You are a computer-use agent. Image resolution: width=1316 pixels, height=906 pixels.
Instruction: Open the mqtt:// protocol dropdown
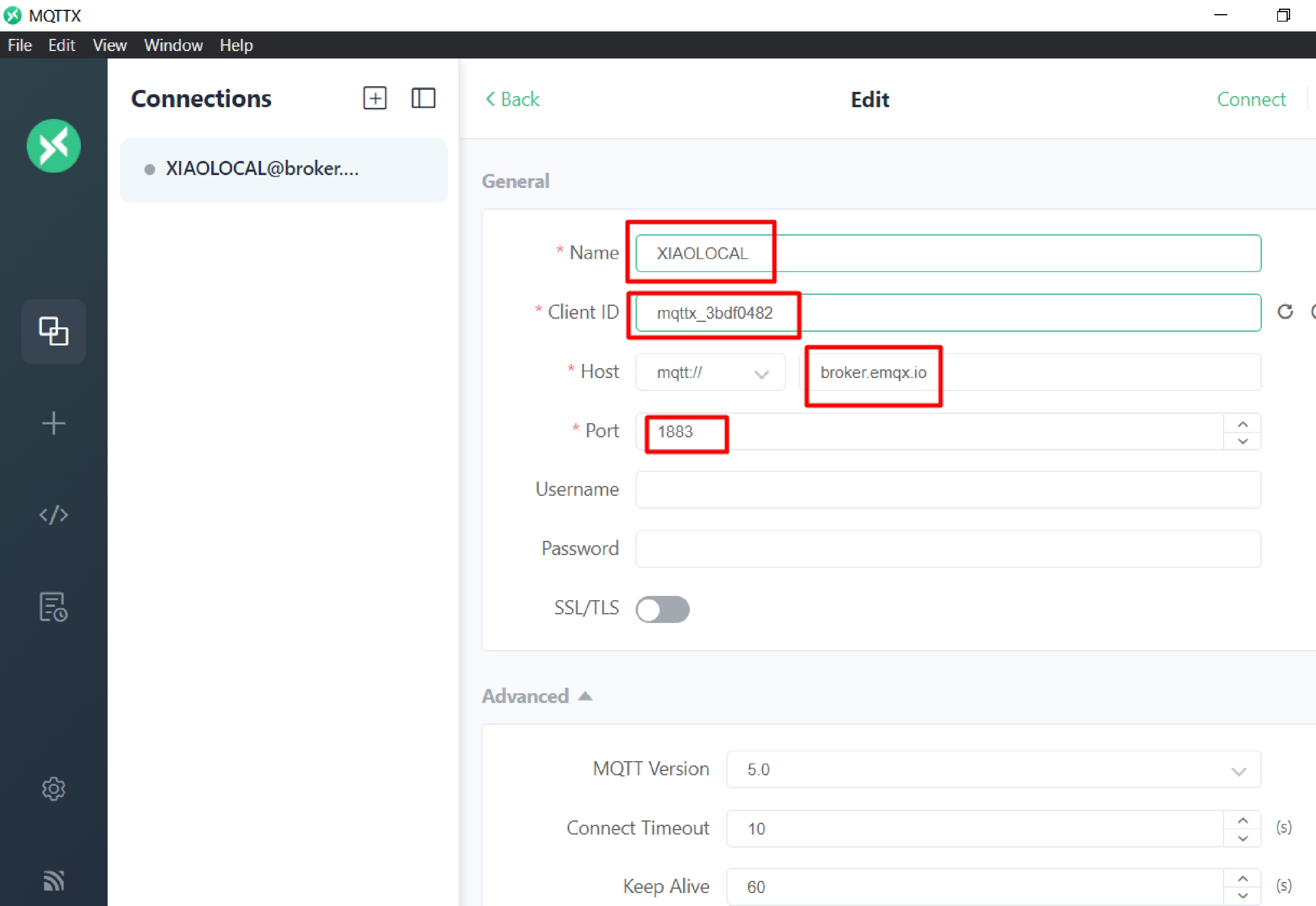[x=711, y=373]
